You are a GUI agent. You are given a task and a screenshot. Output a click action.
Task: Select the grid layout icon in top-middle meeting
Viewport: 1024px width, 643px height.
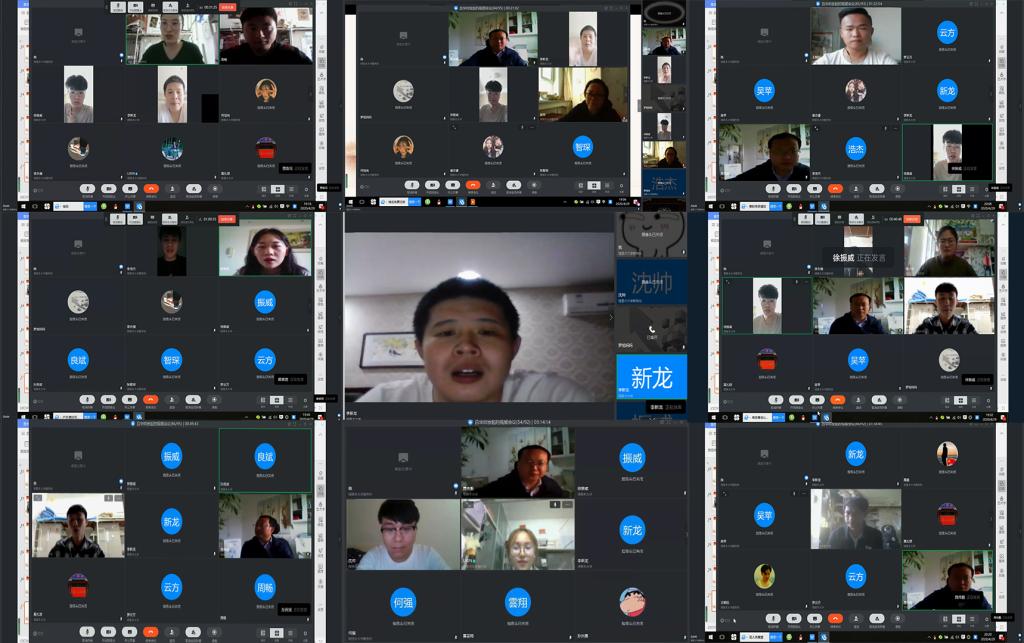point(593,185)
